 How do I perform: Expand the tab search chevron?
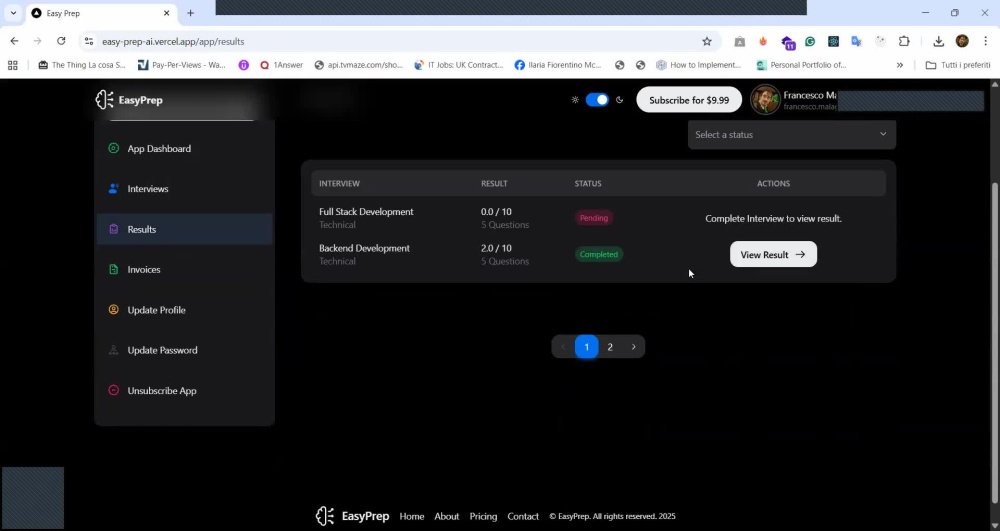13,13
